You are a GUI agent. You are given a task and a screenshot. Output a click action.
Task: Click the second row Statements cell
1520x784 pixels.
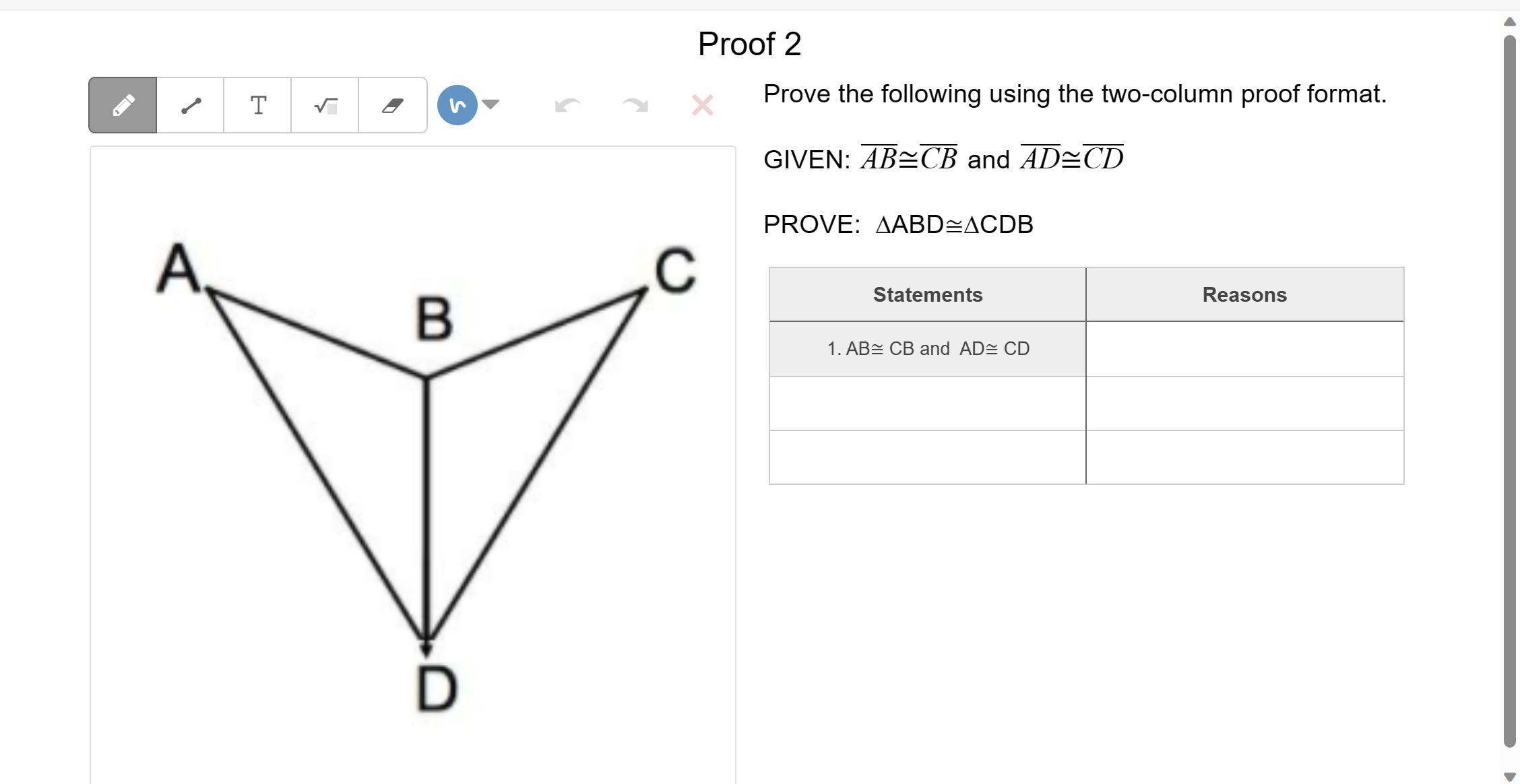pos(928,403)
